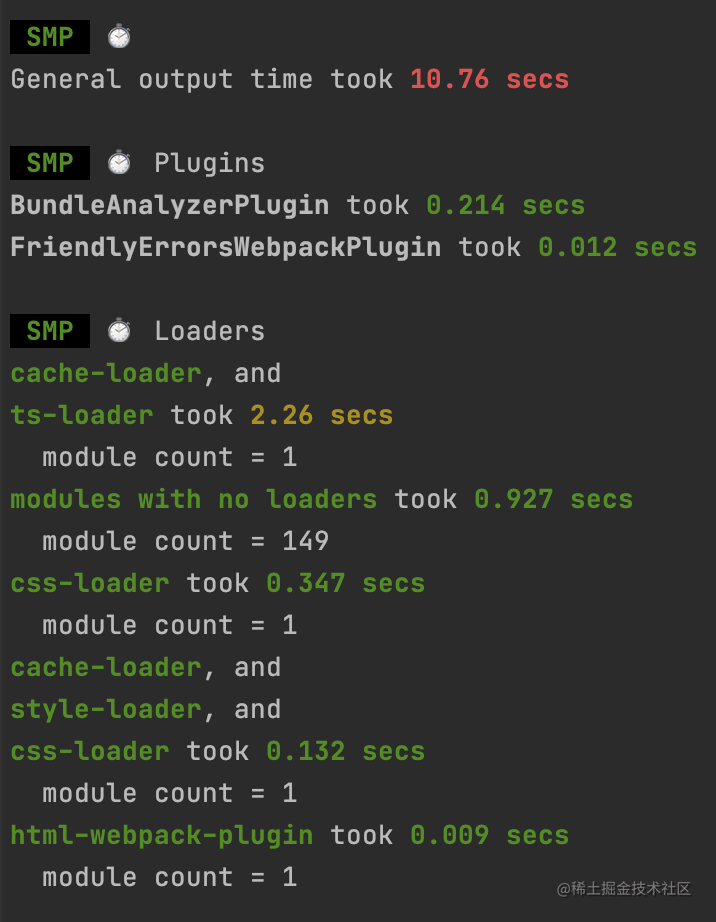Click the first SMP badge at top
Viewport: 716px width, 922px height.
click(x=50, y=36)
